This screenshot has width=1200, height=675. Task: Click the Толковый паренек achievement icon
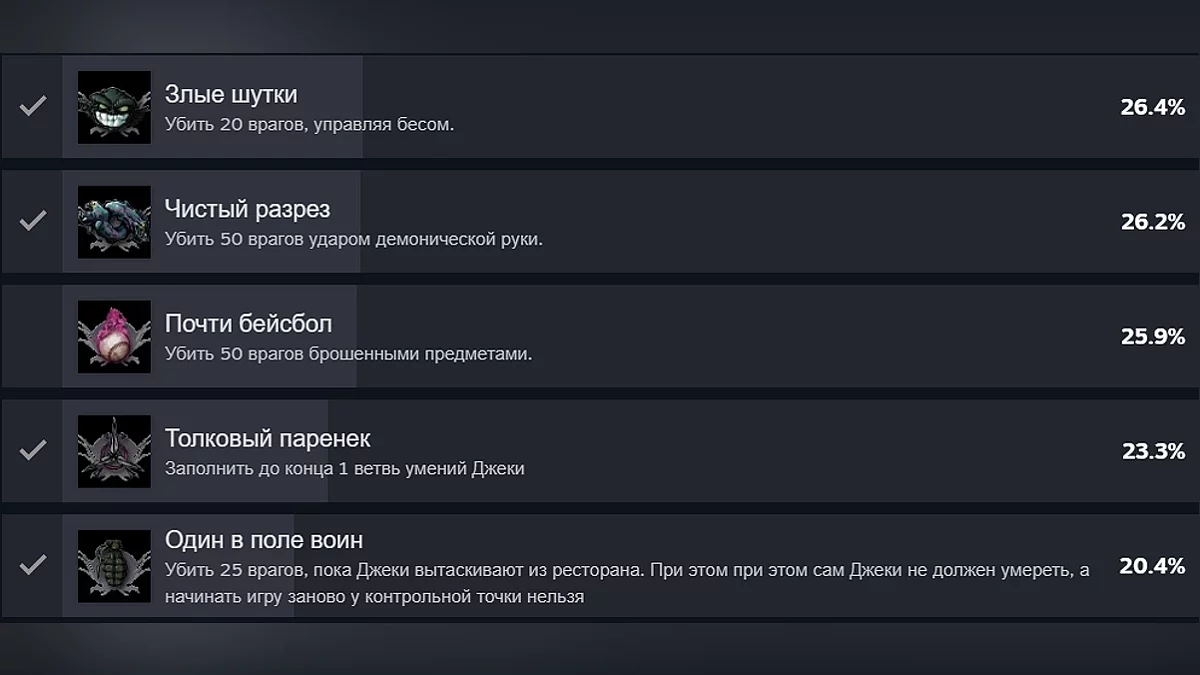(x=114, y=452)
